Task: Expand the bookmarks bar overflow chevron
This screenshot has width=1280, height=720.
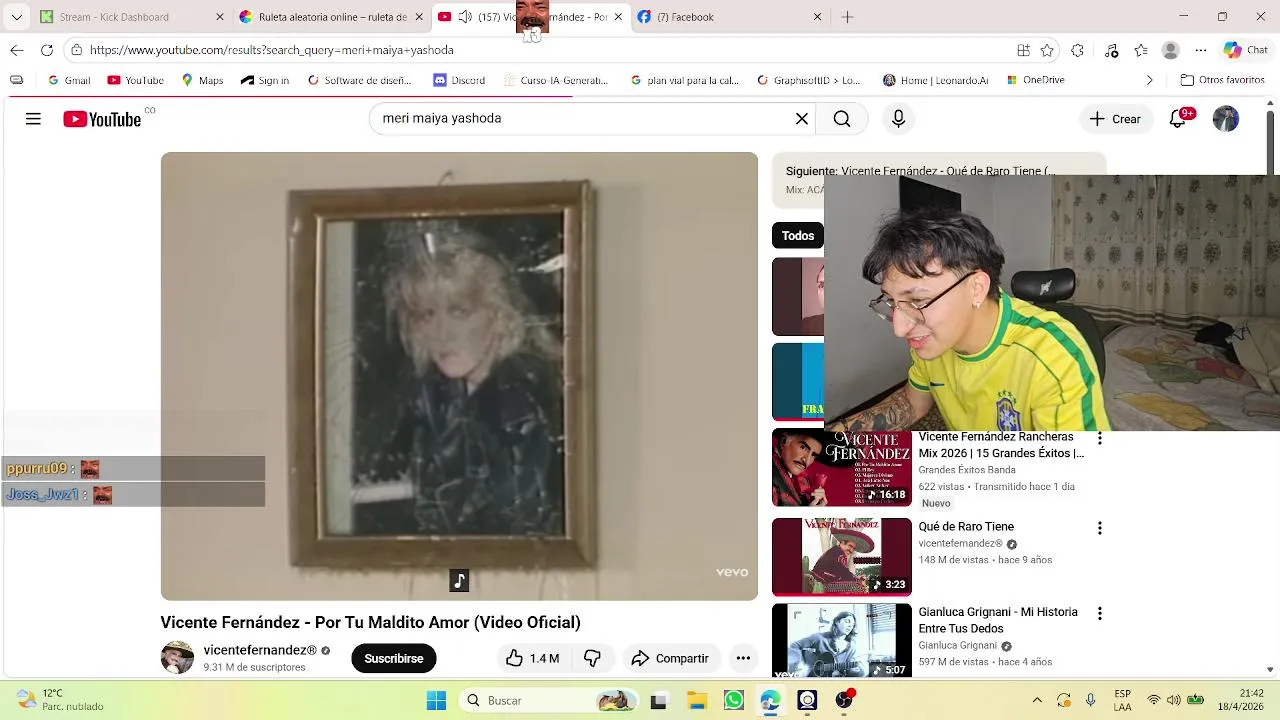Action: pos(1149,80)
